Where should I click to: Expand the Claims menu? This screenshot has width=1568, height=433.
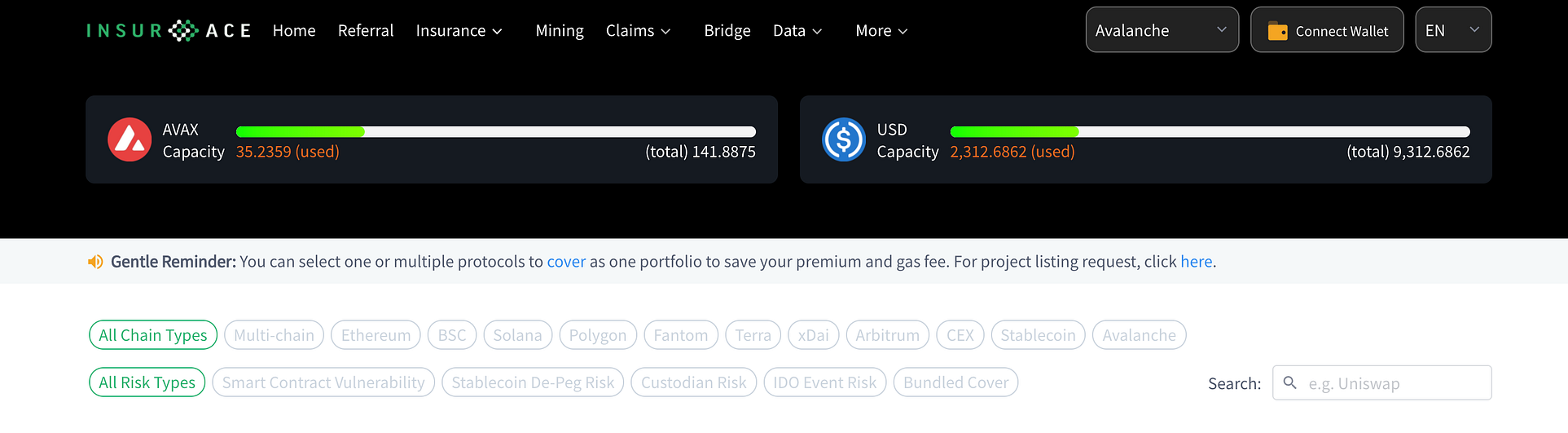tap(639, 31)
